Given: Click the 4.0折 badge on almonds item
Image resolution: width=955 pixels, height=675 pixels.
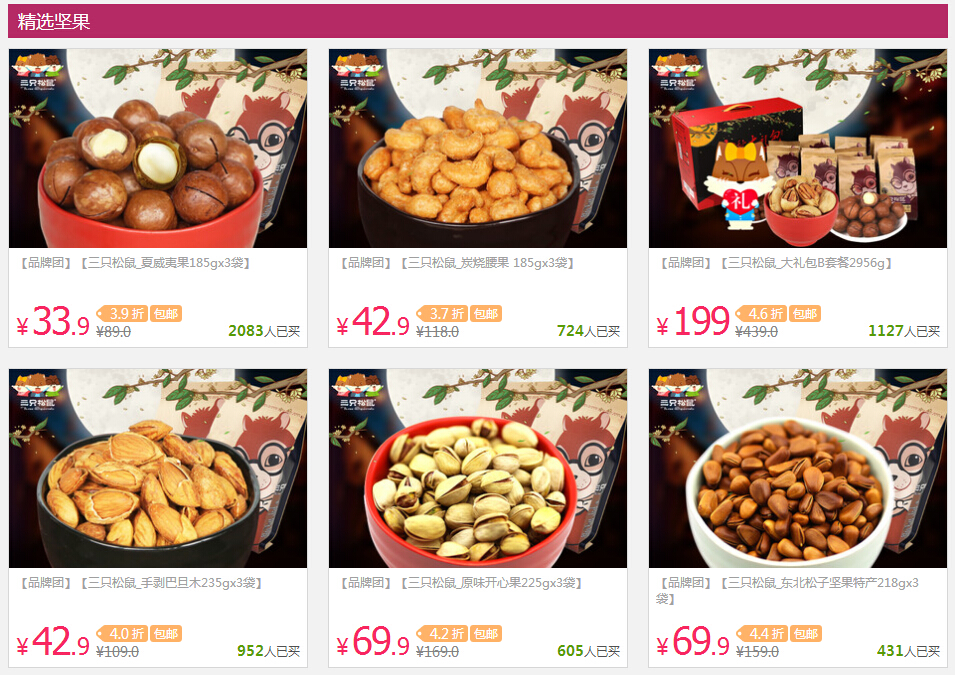Looking at the screenshot, I should (122, 634).
